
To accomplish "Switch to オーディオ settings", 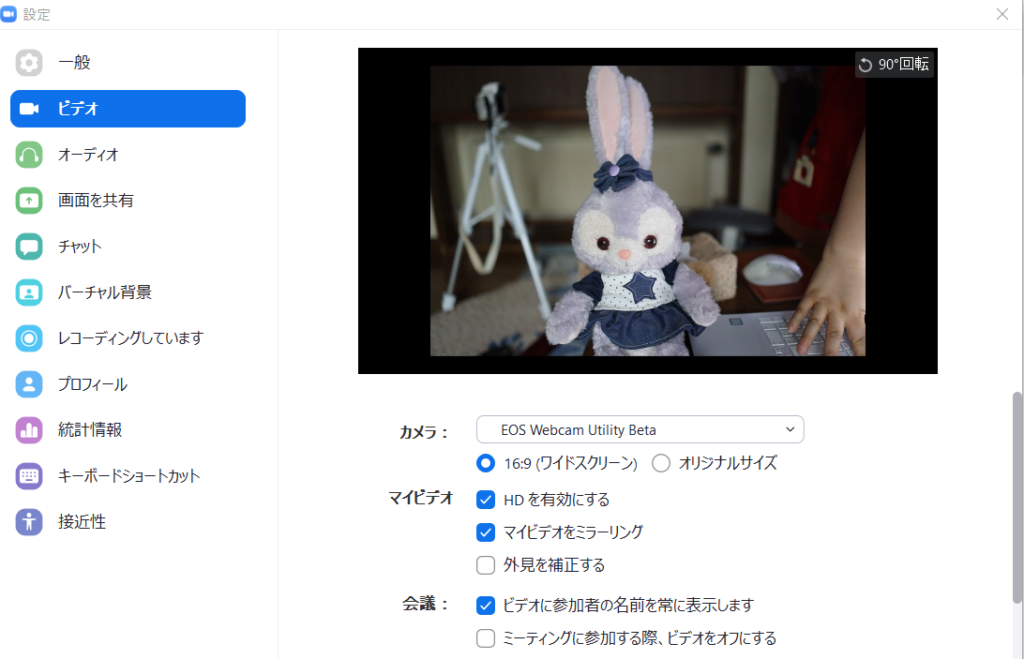I will point(128,155).
